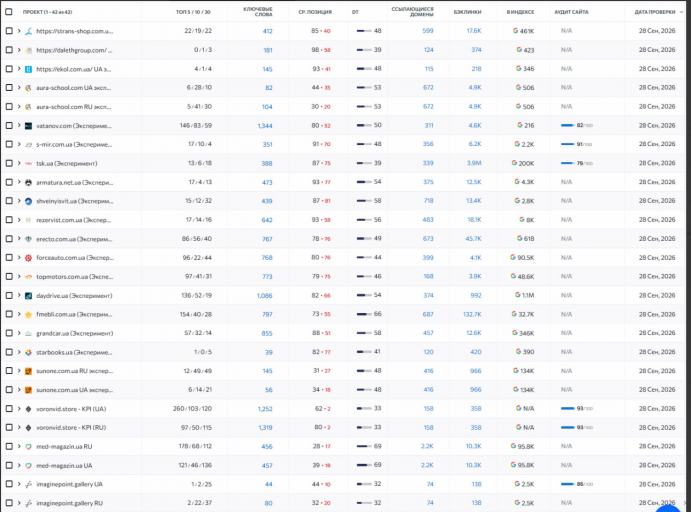Click Google icon in strans-shop index cell
Viewport: 691px width, 512px height.
pyautogui.click(x=515, y=31)
